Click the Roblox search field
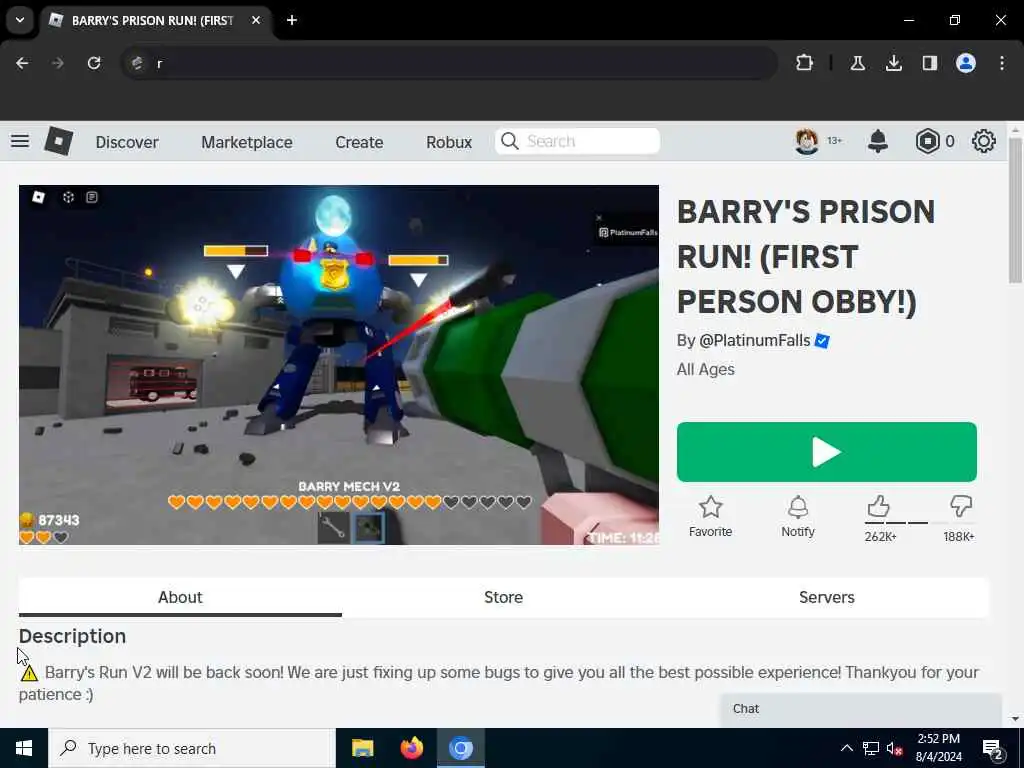 577,141
